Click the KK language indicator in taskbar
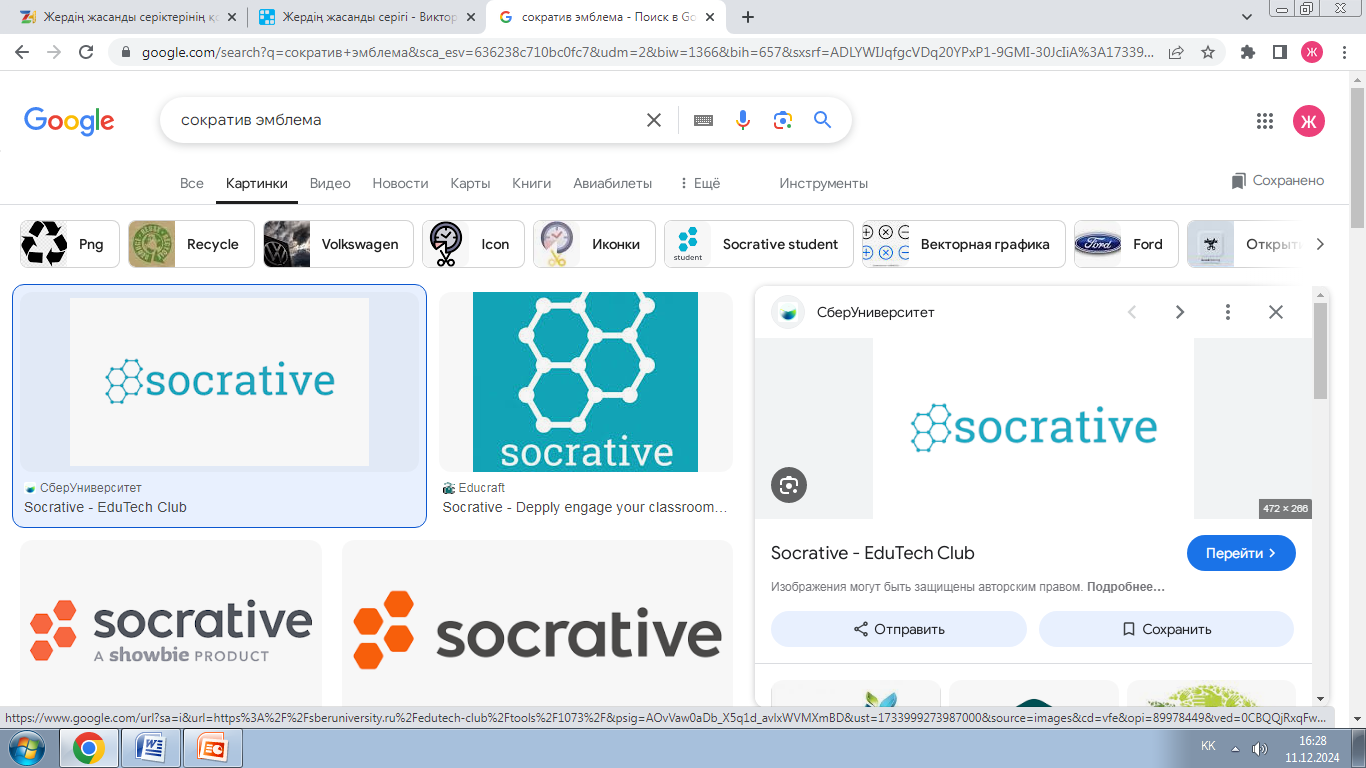The width and height of the screenshot is (1366, 768). (1208, 747)
